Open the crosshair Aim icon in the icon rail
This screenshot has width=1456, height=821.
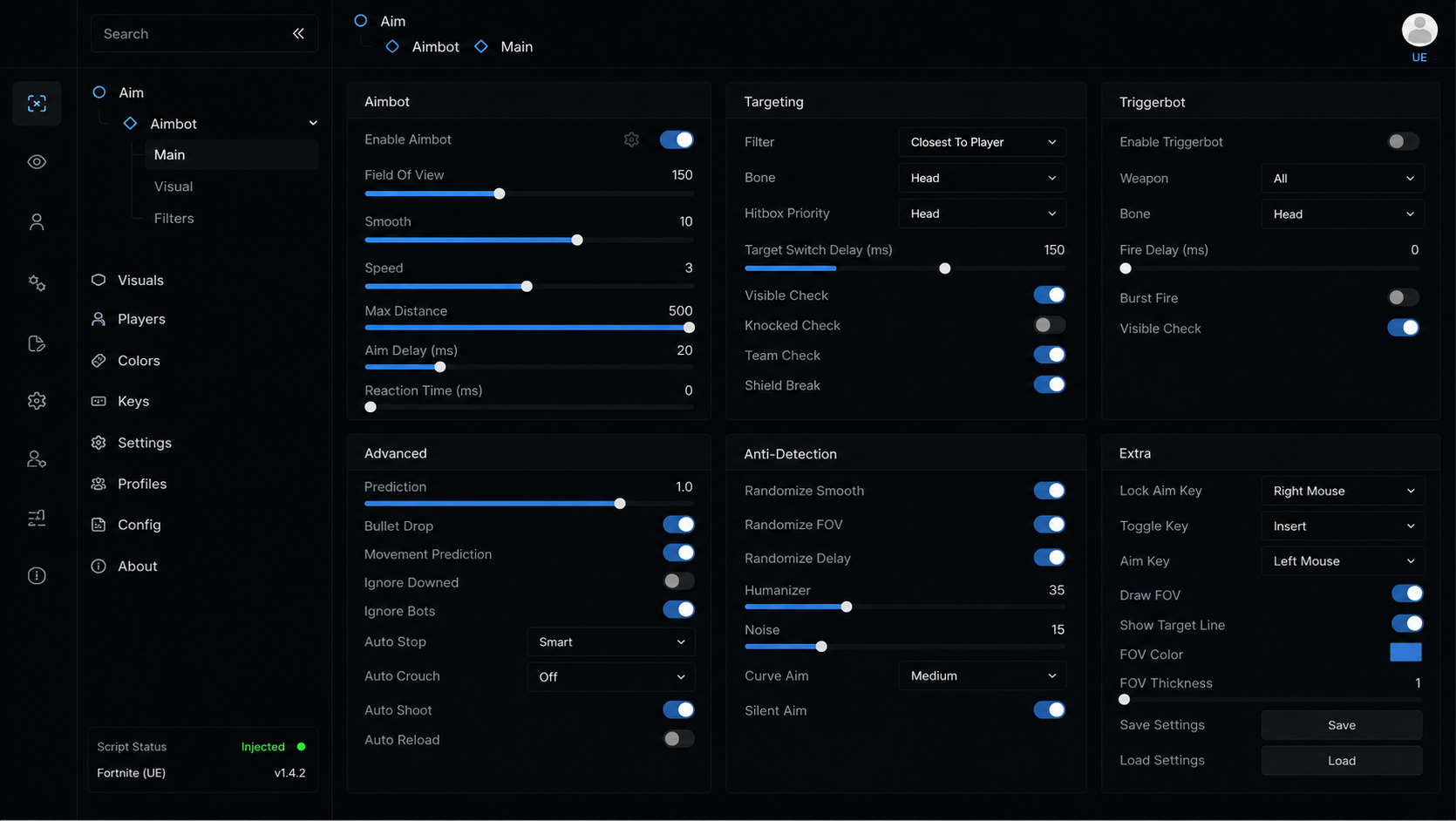point(37,104)
